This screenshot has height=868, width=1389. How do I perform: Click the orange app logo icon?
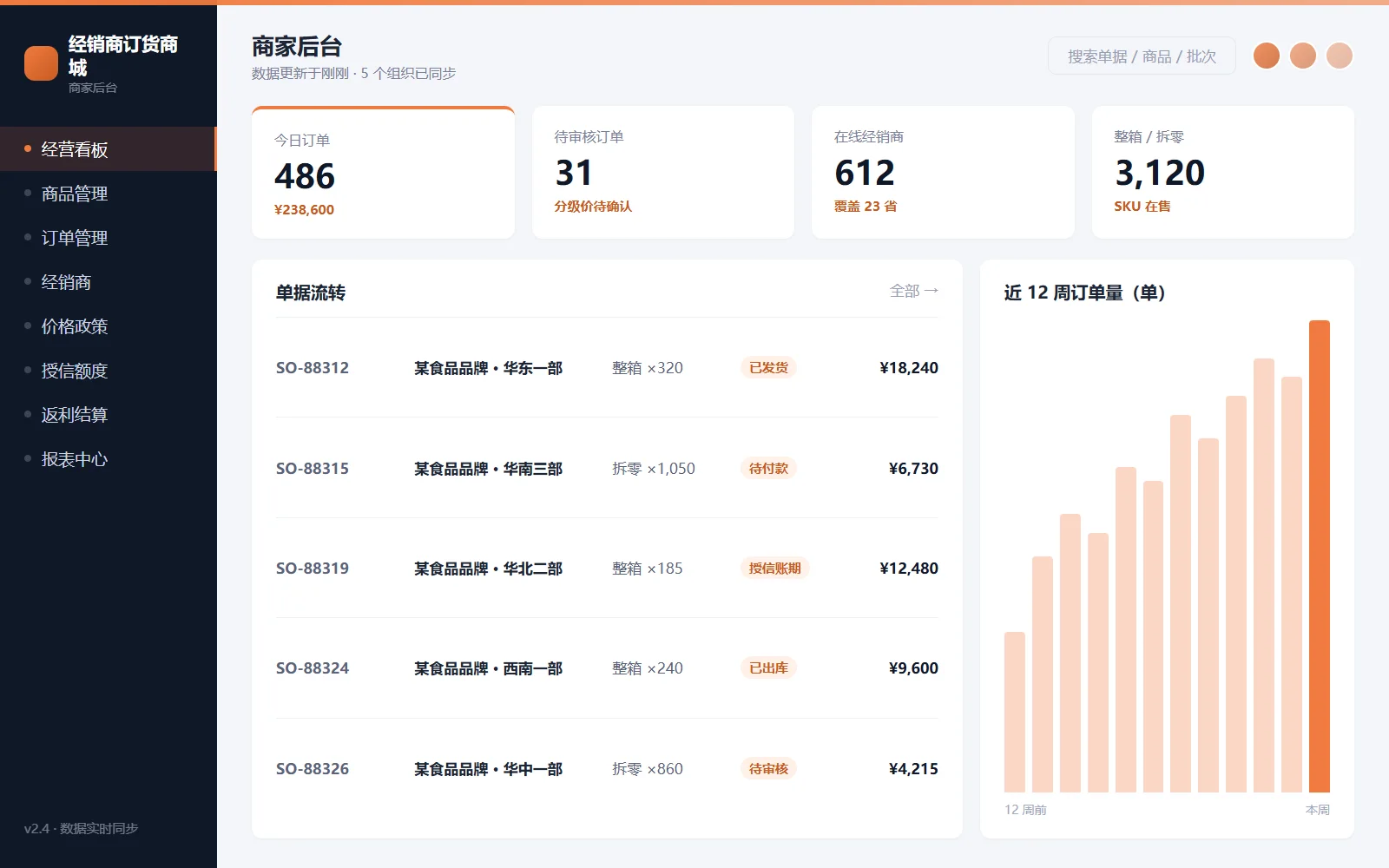click(41, 63)
